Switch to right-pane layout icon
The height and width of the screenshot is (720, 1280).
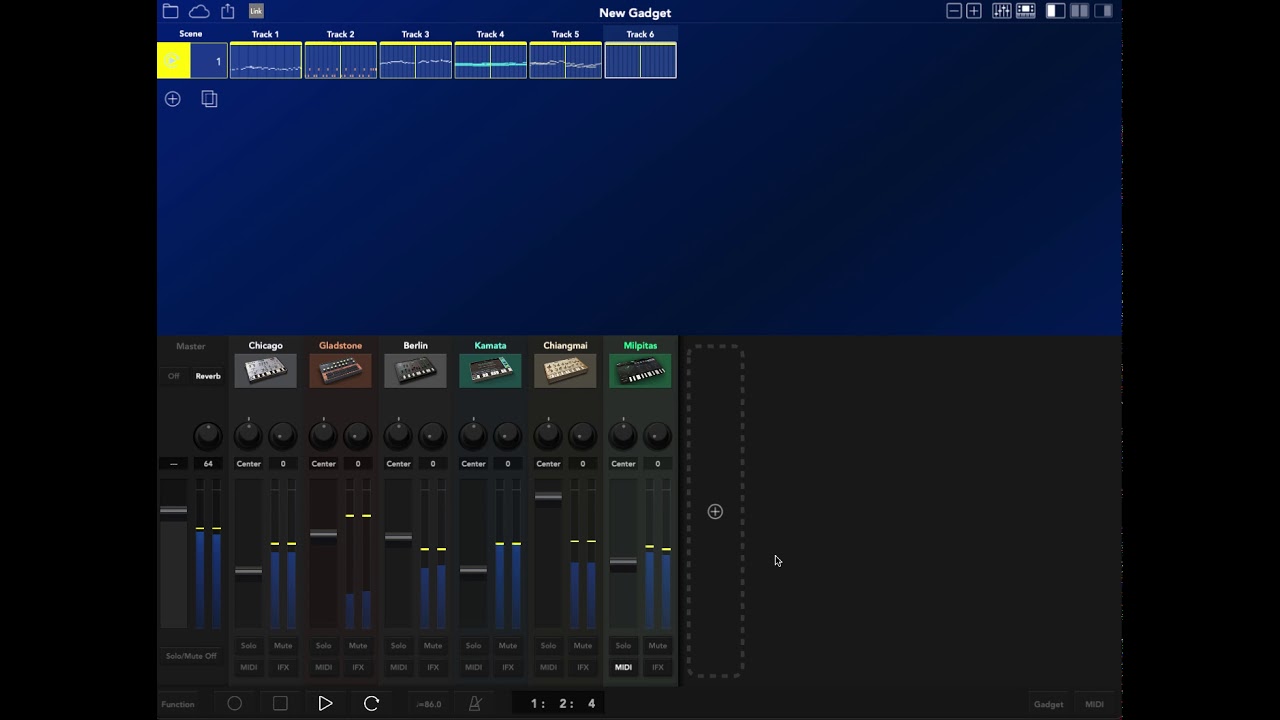(1103, 11)
